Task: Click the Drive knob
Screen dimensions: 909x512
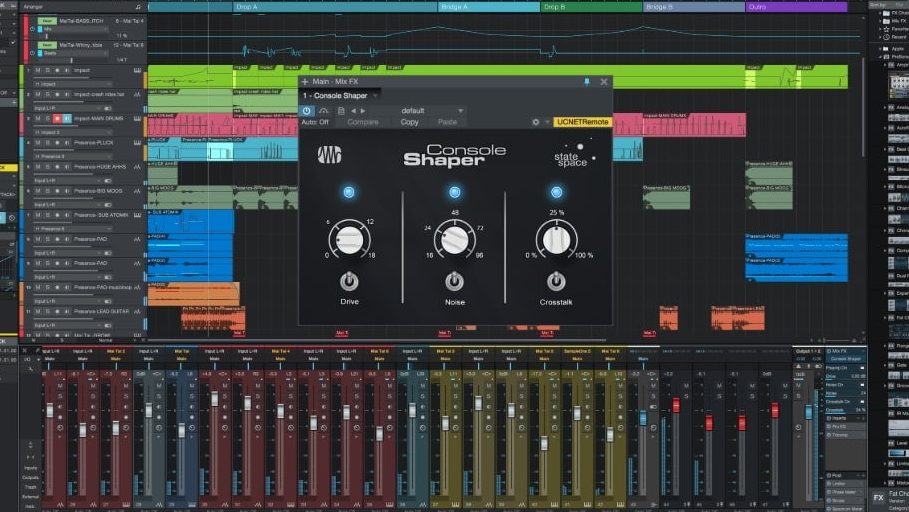Action: [349, 240]
